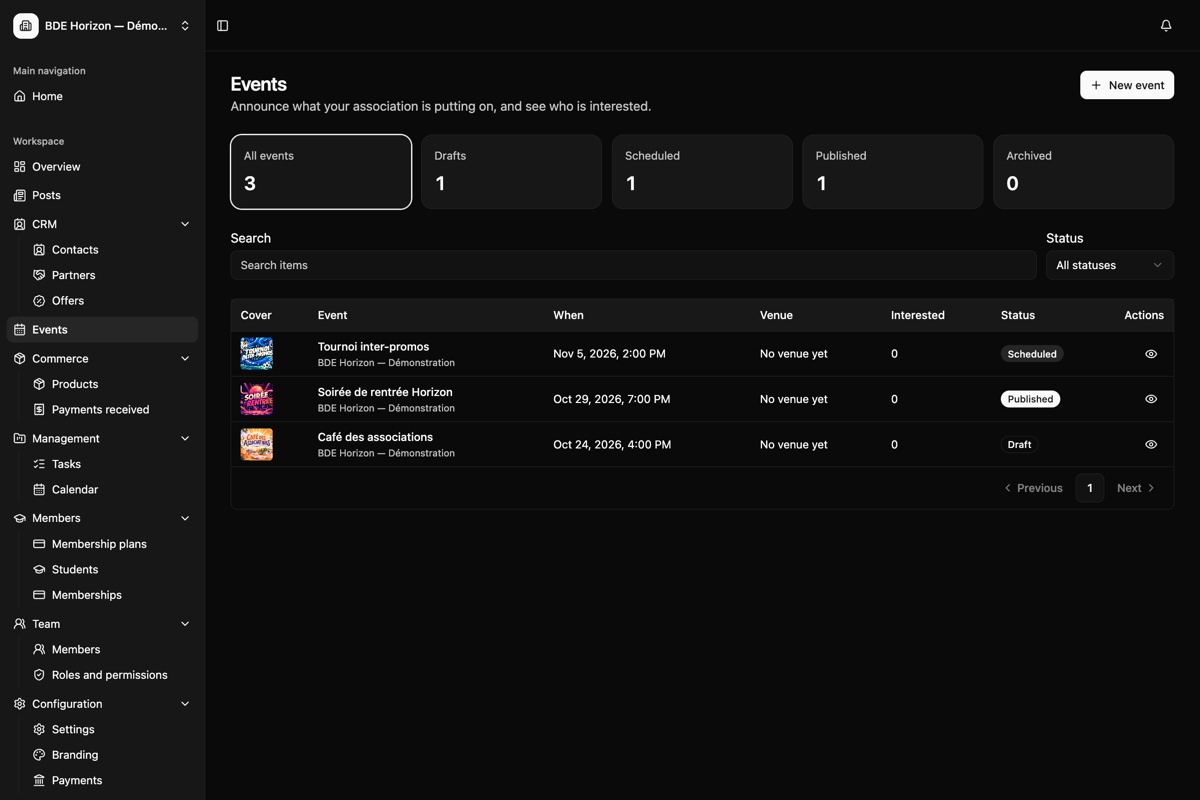Click the Café des associations cover thumbnail
Viewport: 1200px width, 800px height.
(x=257, y=444)
